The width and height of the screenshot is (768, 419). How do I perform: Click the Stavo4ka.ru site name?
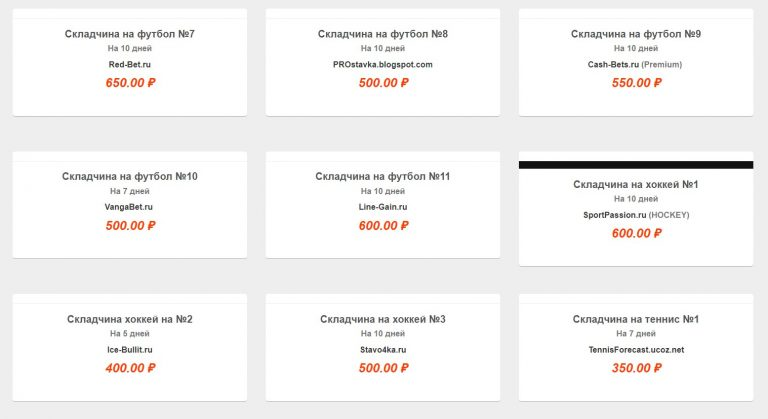coord(383,350)
